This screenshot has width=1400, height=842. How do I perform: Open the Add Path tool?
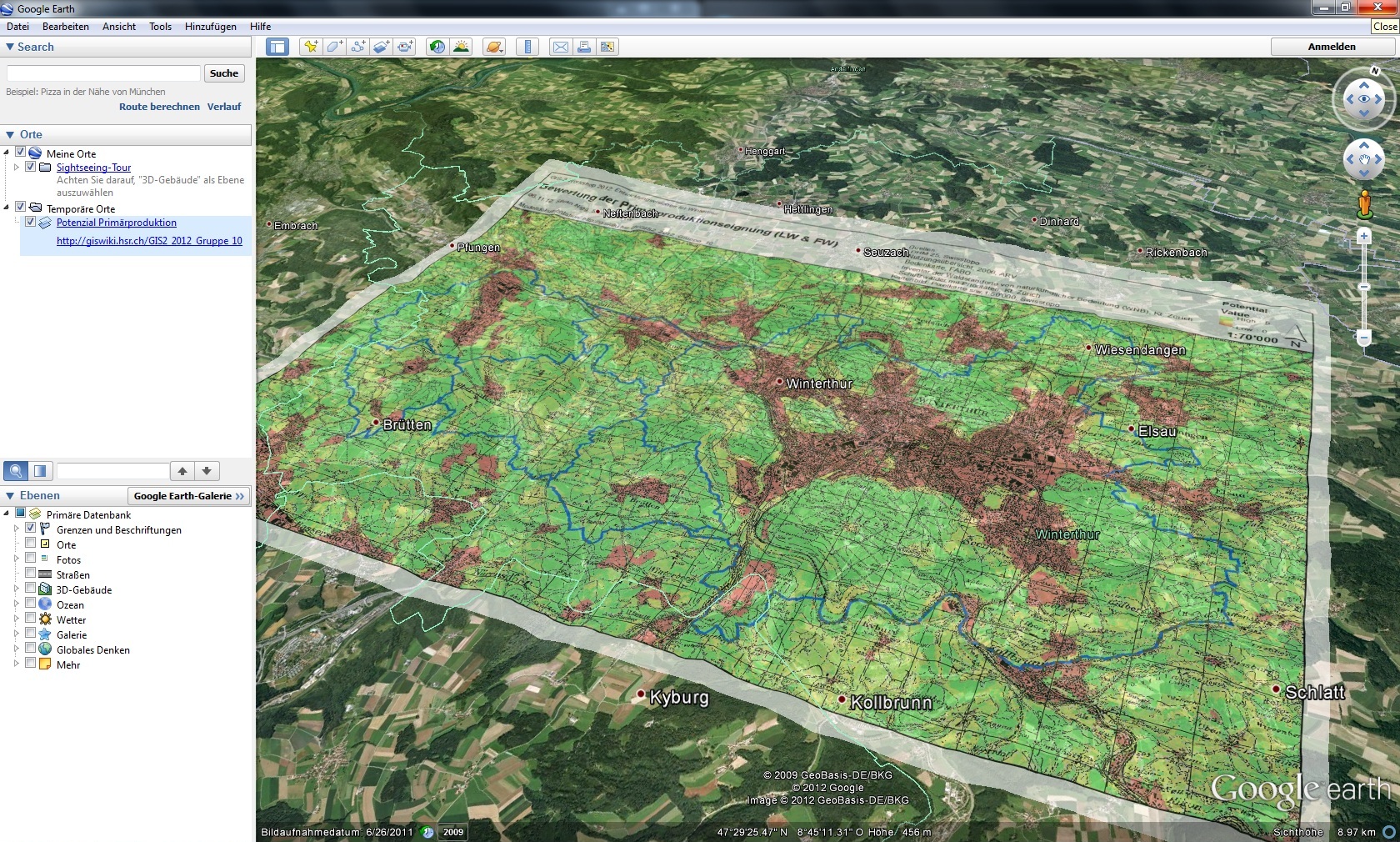click(x=357, y=48)
